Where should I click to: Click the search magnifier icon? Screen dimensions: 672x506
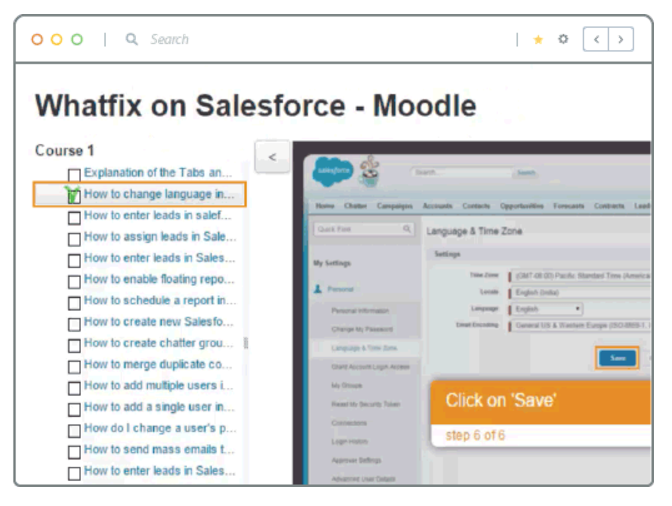(132, 39)
